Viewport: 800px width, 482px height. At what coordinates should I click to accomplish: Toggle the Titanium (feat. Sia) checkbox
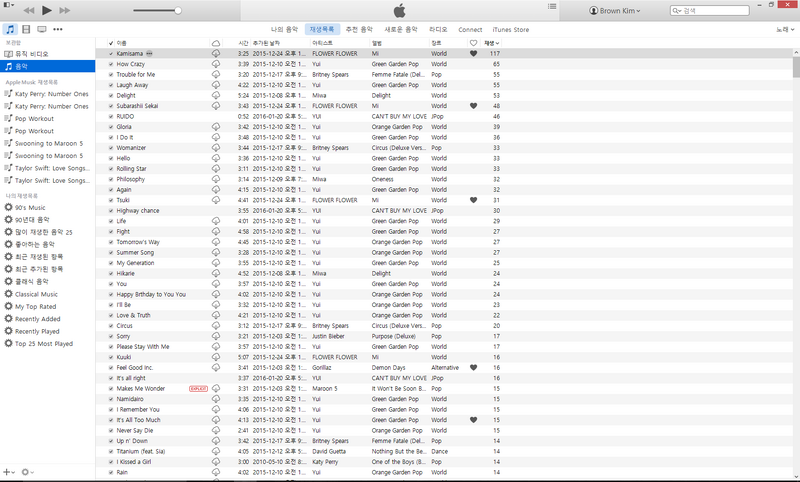[111, 451]
